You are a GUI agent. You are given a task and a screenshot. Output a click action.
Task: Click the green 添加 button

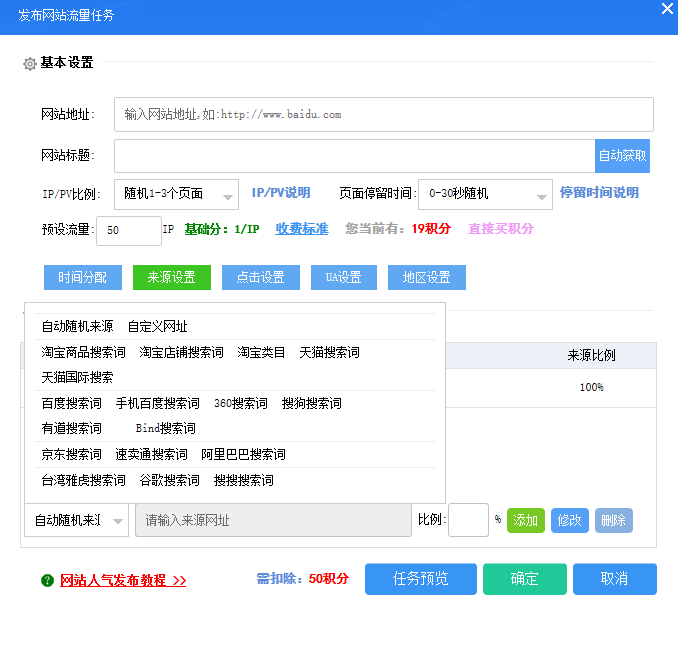pos(525,520)
